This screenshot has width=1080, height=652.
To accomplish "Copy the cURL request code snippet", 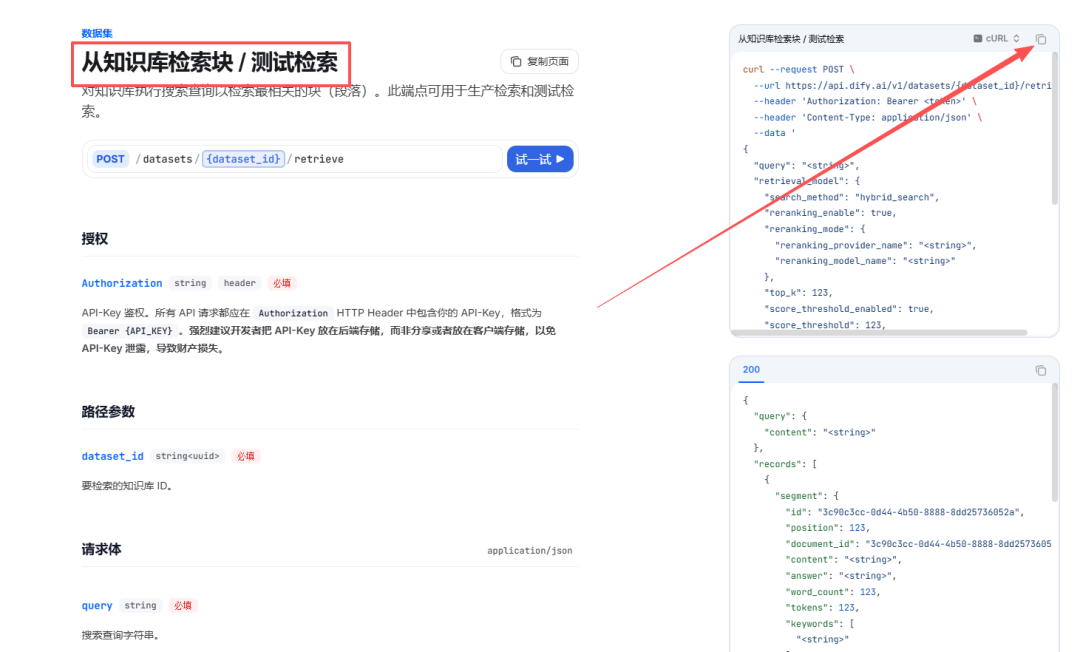I will pyautogui.click(x=1040, y=38).
